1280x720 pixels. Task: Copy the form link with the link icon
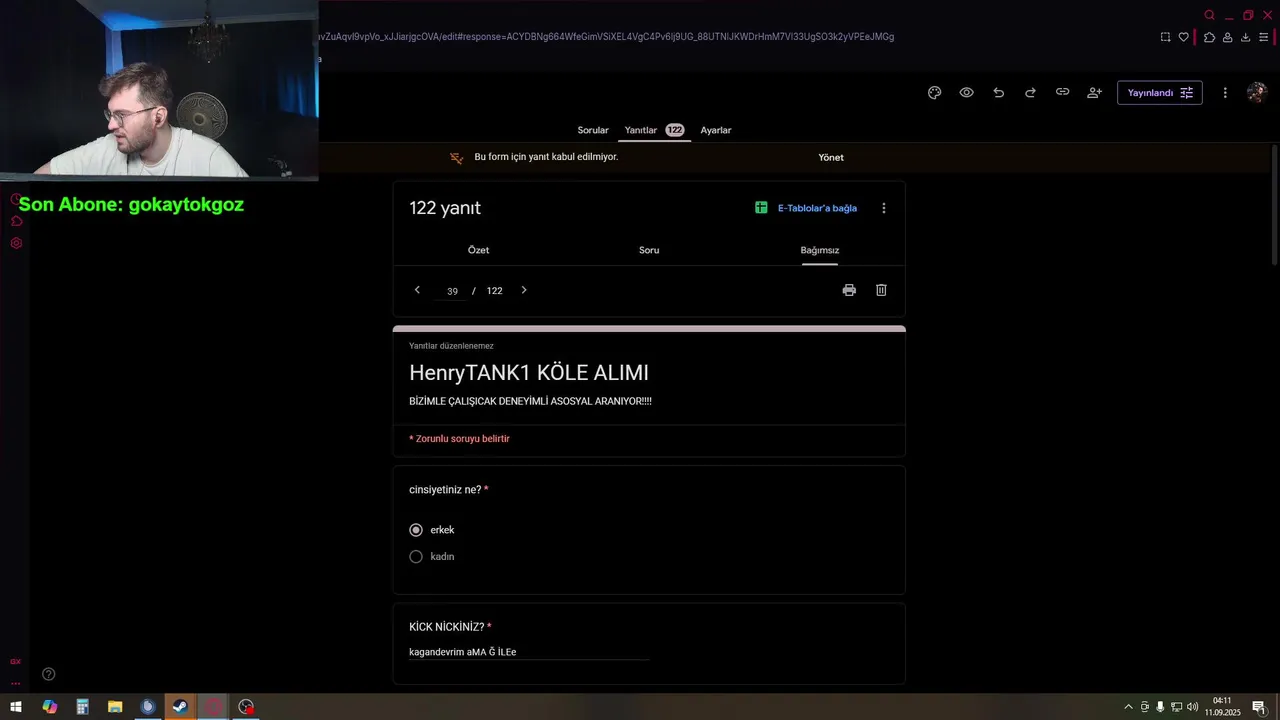(x=1062, y=93)
